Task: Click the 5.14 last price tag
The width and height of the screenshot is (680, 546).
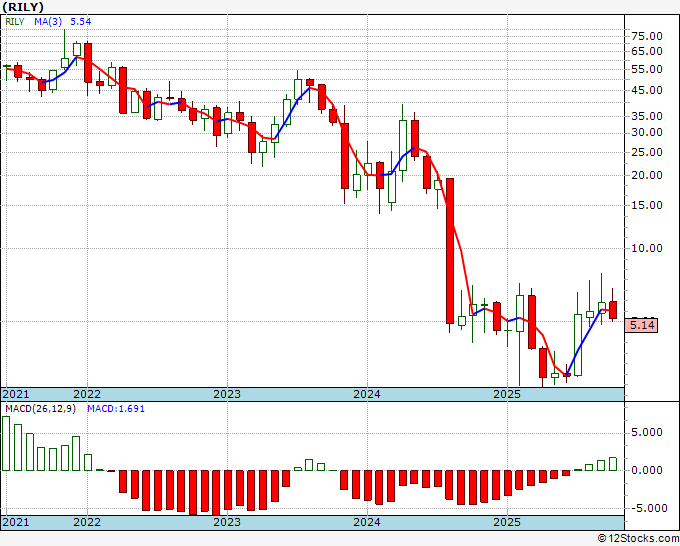Action: (x=641, y=325)
